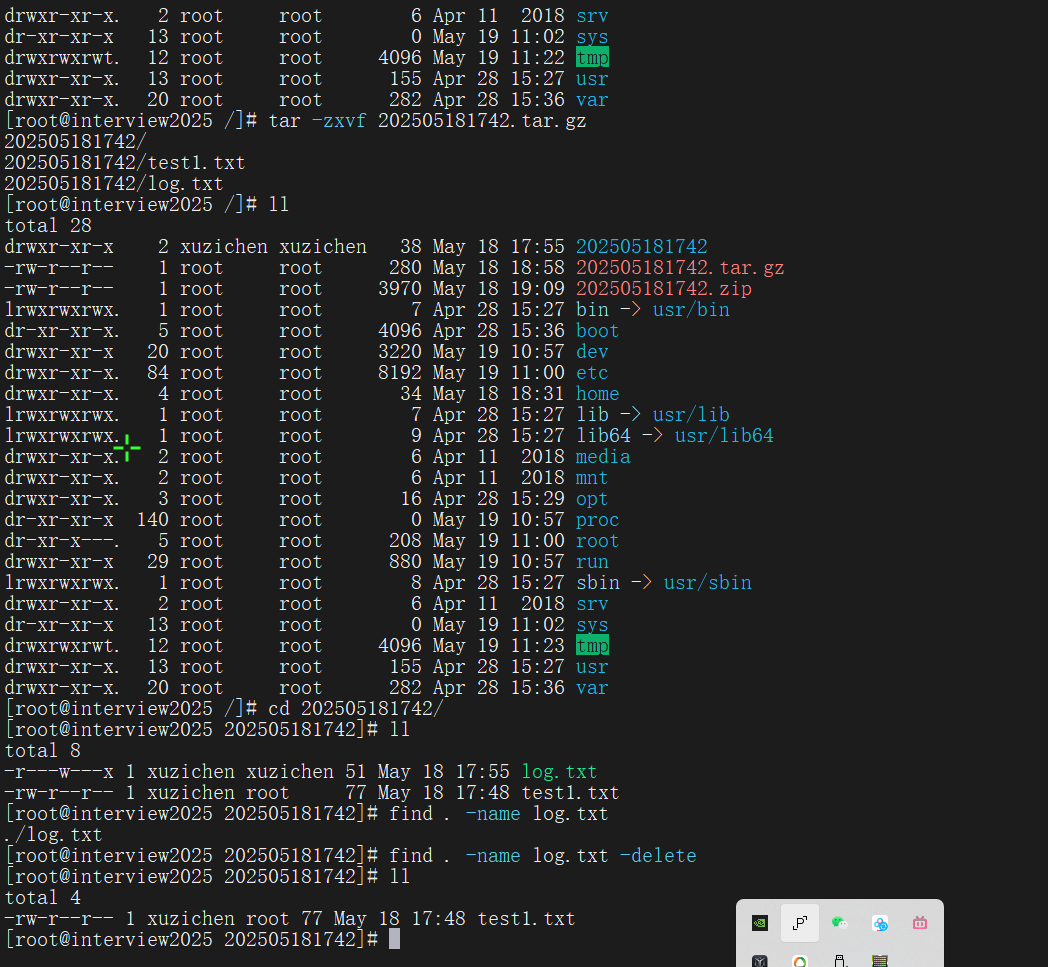The image size is (1048, 967).
Task: Click the PixPin screenshot tray icon
Action: [800, 923]
